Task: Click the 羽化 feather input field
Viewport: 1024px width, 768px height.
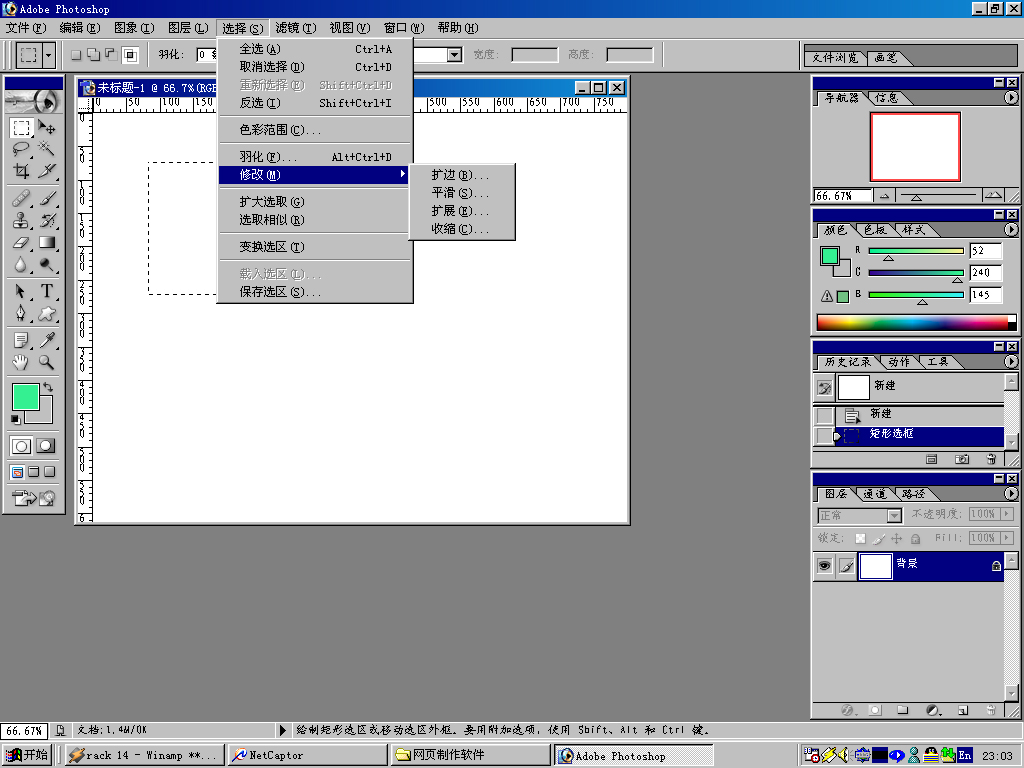Action: click(206, 55)
